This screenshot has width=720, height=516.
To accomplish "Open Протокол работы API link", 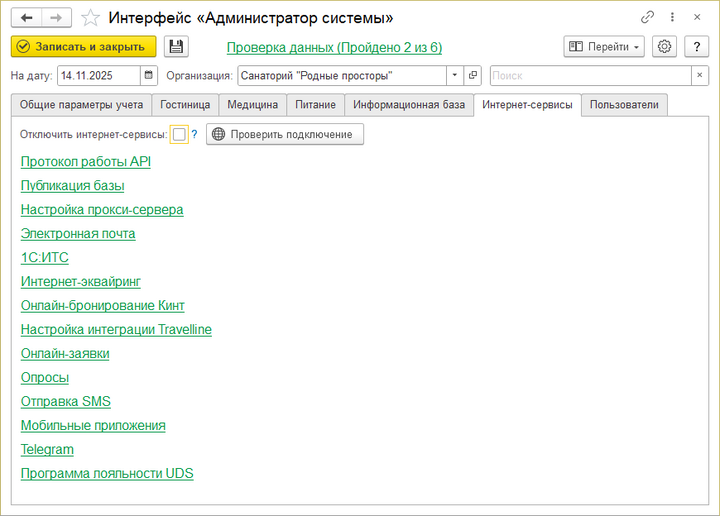I will (x=86, y=162).
